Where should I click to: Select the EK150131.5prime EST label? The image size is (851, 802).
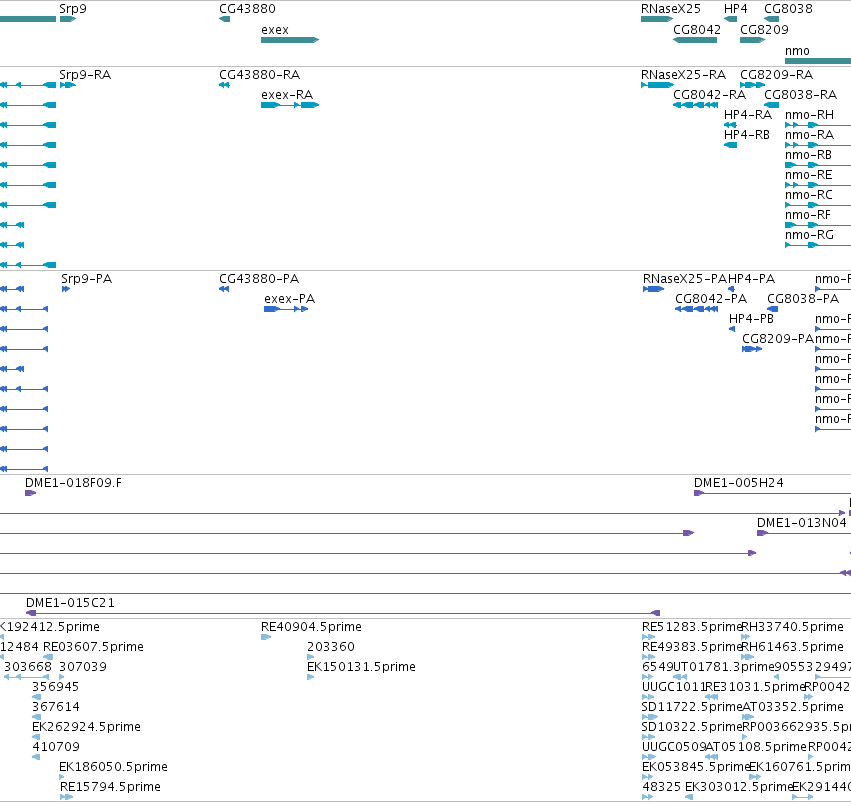(361, 667)
